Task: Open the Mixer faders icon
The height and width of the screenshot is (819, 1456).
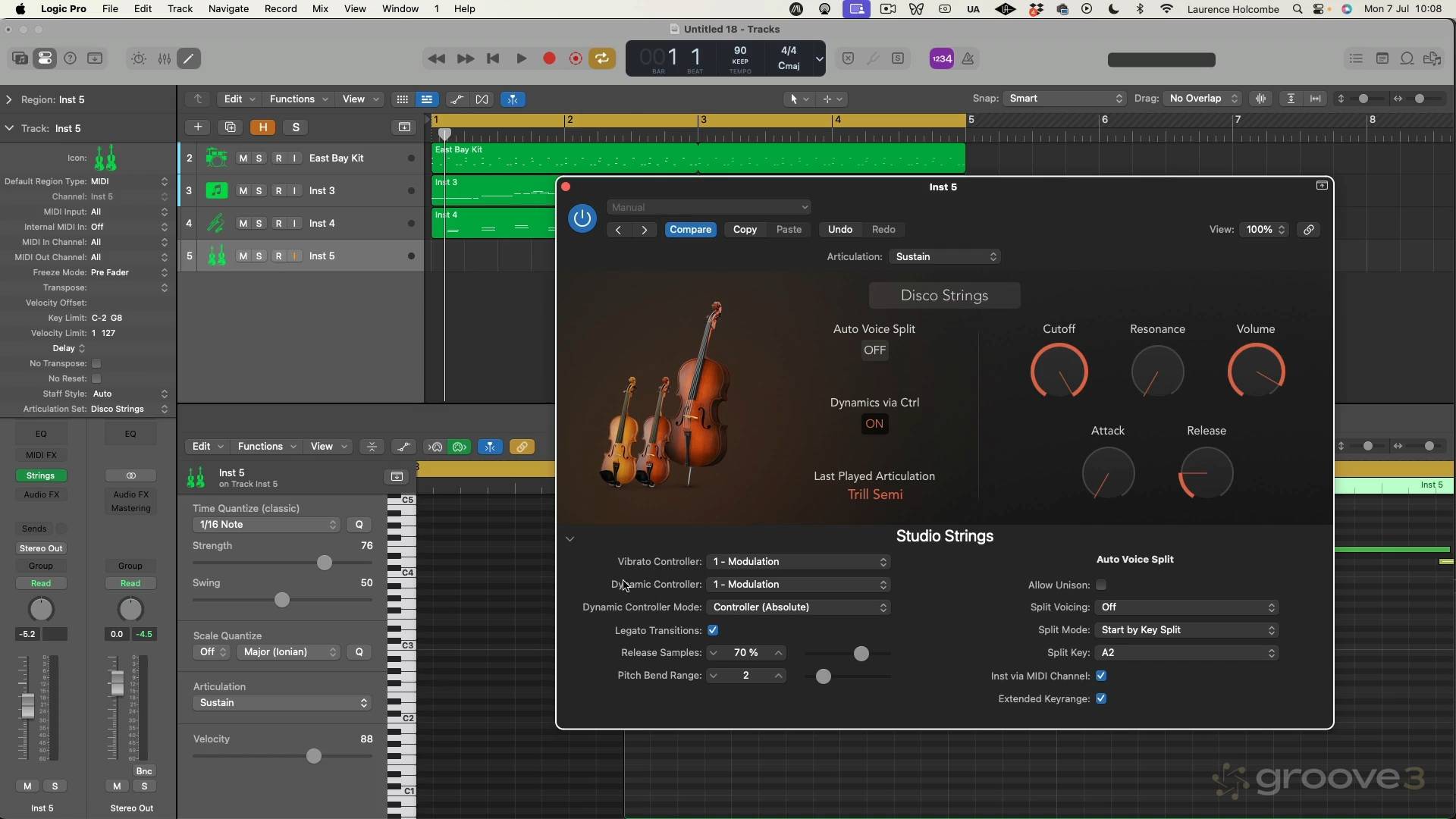Action: pos(164,58)
